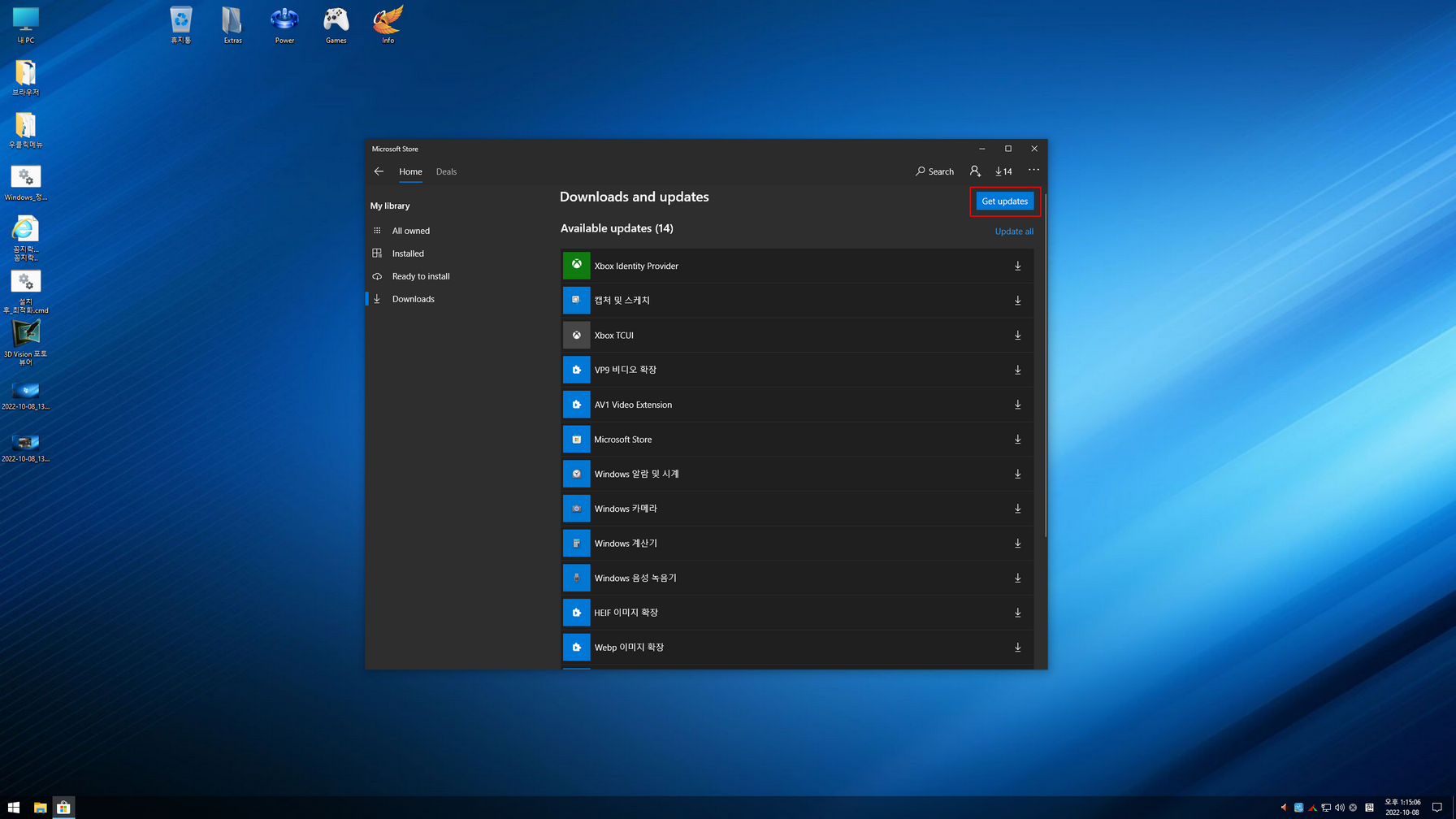Click the Xbox TCUI app icon

coord(576,335)
